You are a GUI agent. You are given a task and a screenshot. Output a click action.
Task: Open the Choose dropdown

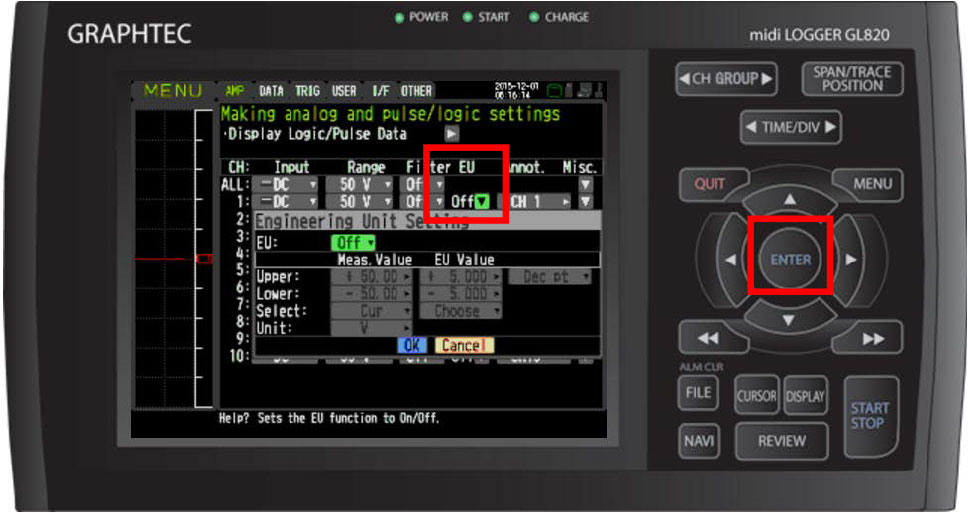pyautogui.click(x=461, y=311)
